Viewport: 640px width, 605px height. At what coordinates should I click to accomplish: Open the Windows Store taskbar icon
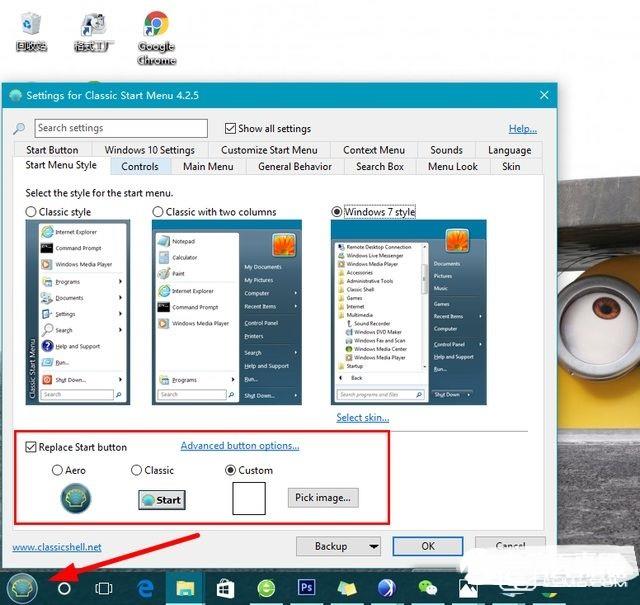[225, 588]
